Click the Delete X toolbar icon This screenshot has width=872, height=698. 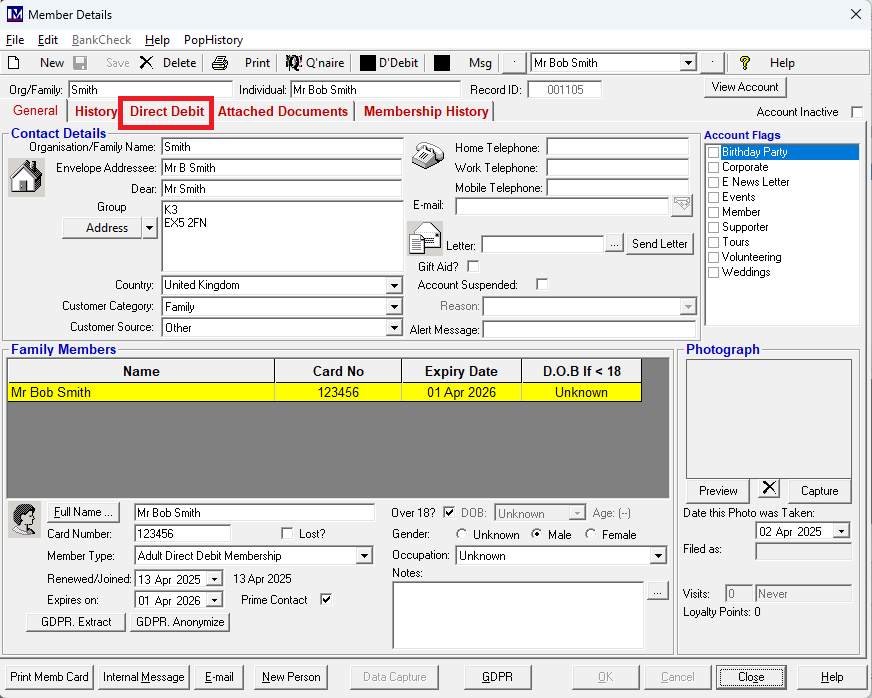pyautogui.click(x=146, y=63)
